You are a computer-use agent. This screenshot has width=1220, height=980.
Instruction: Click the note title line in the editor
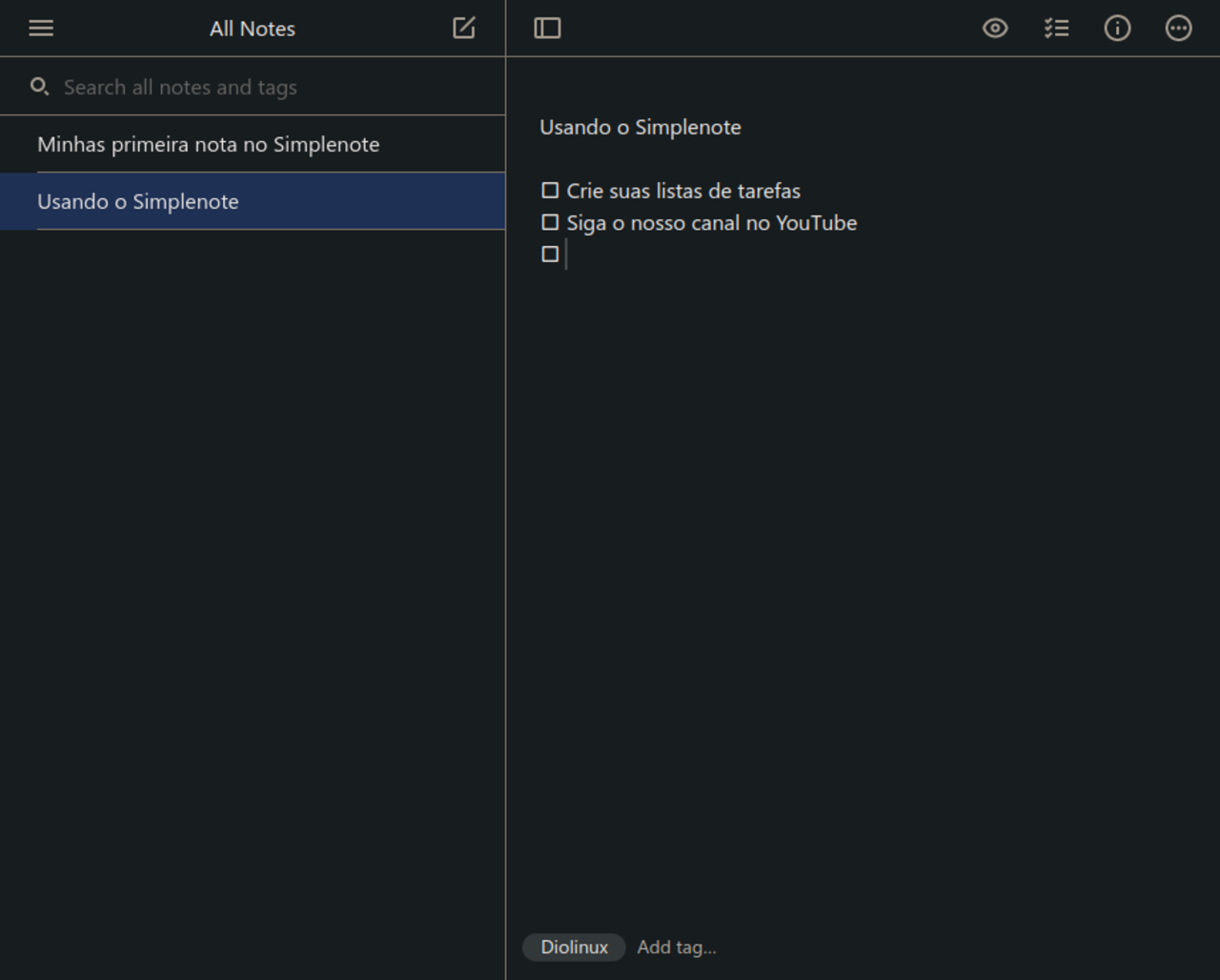(x=640, y=128)
